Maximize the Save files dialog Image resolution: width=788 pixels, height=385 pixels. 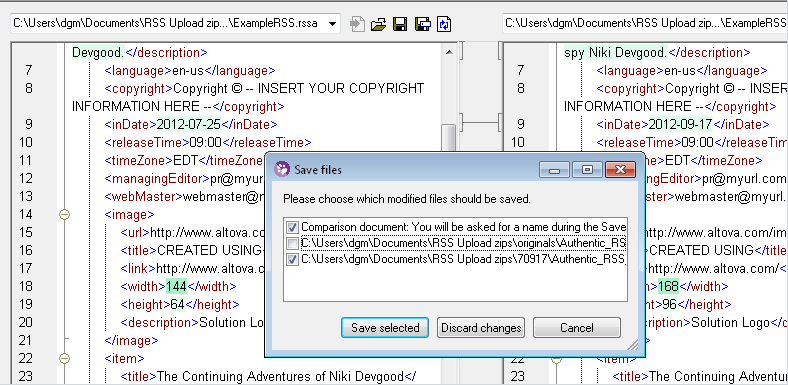coord(587,170)
